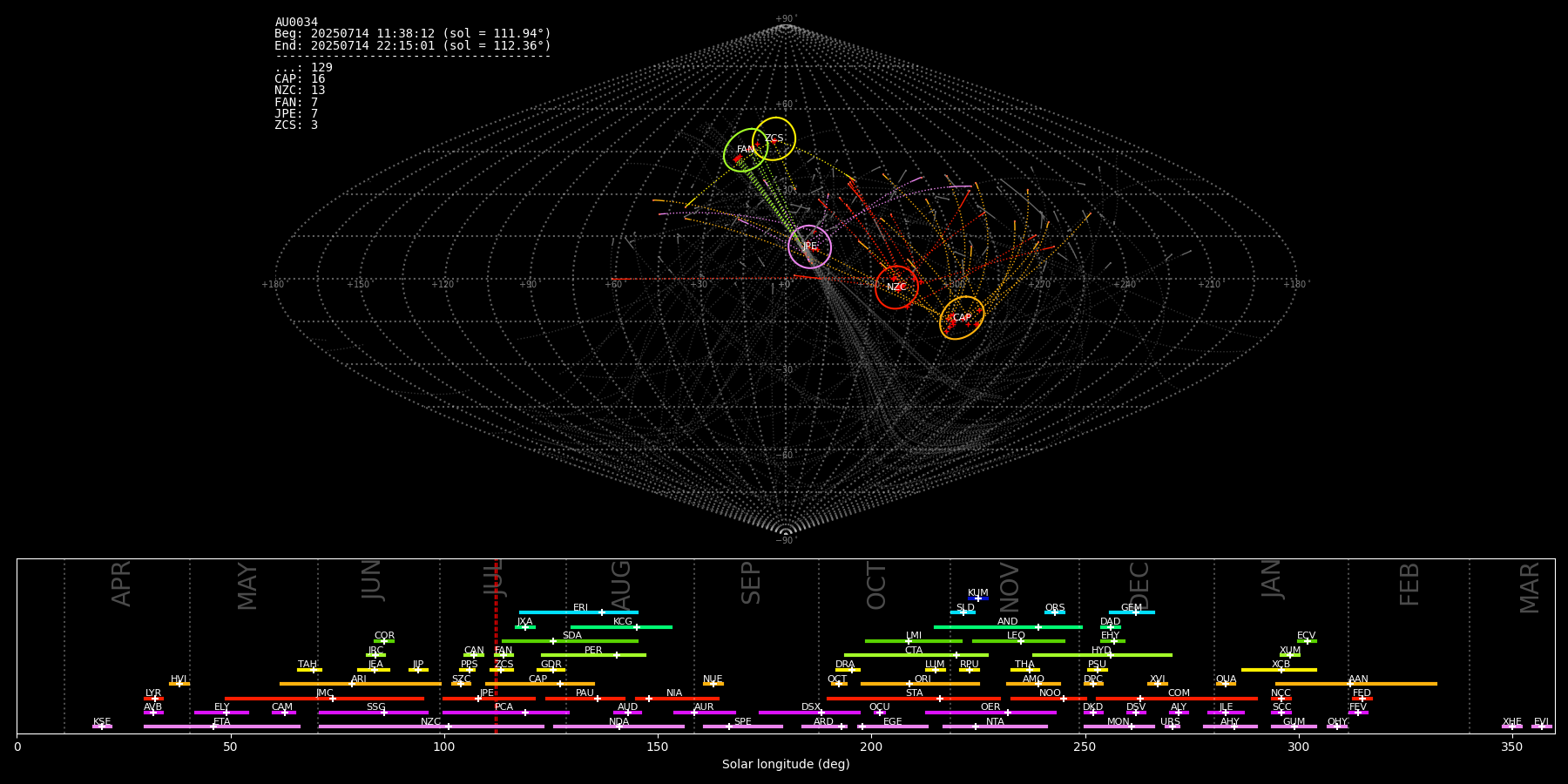
Task: Click the GEM shower bar in timeline
Action: coord(1132,612)
